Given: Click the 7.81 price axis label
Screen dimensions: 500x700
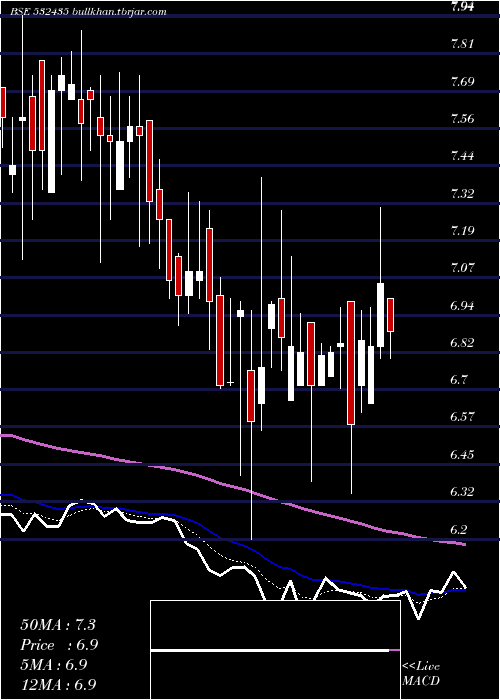Looking at the screenshot, I should coord(462,44).
